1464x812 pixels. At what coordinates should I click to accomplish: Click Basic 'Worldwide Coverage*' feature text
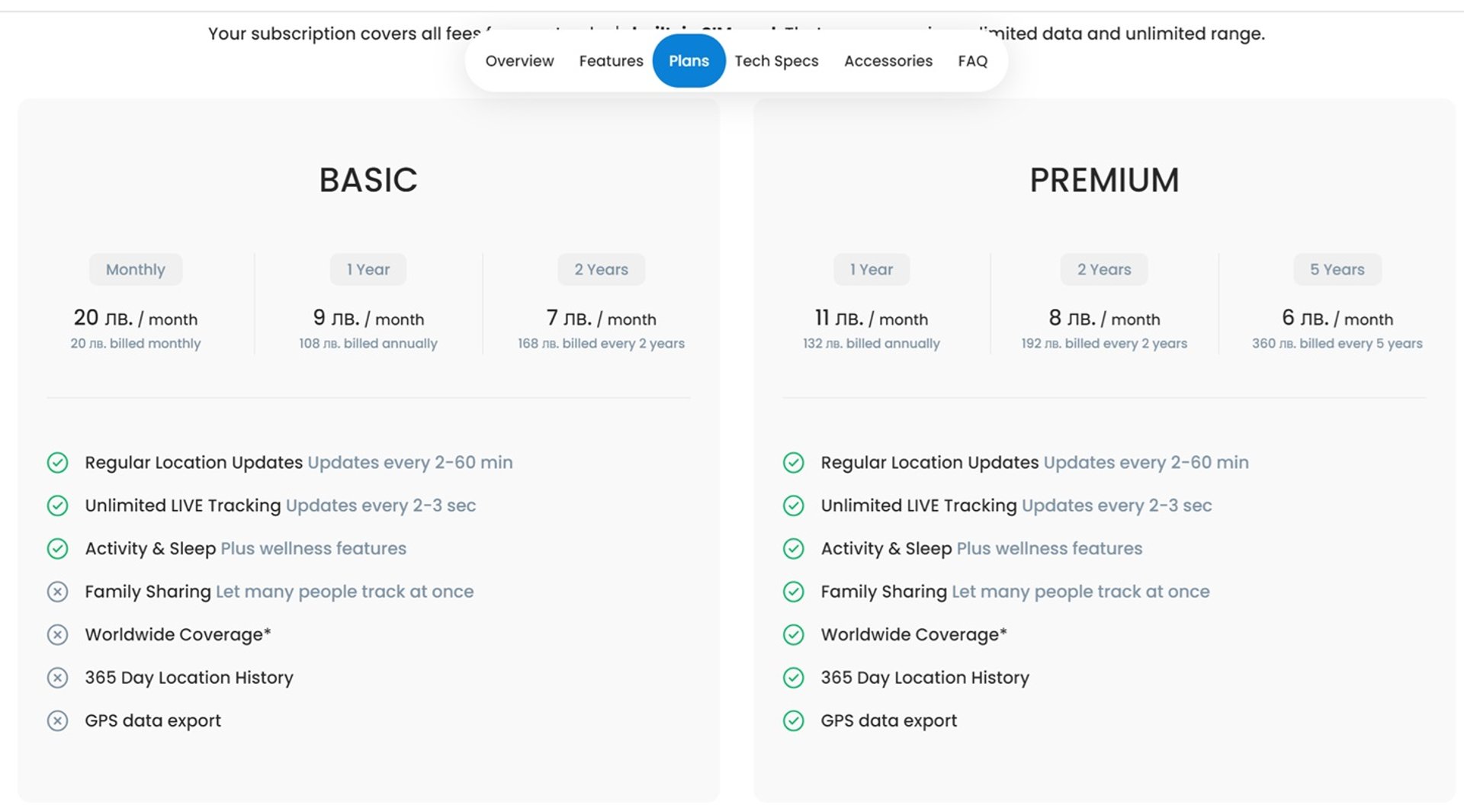pos(178,634)
